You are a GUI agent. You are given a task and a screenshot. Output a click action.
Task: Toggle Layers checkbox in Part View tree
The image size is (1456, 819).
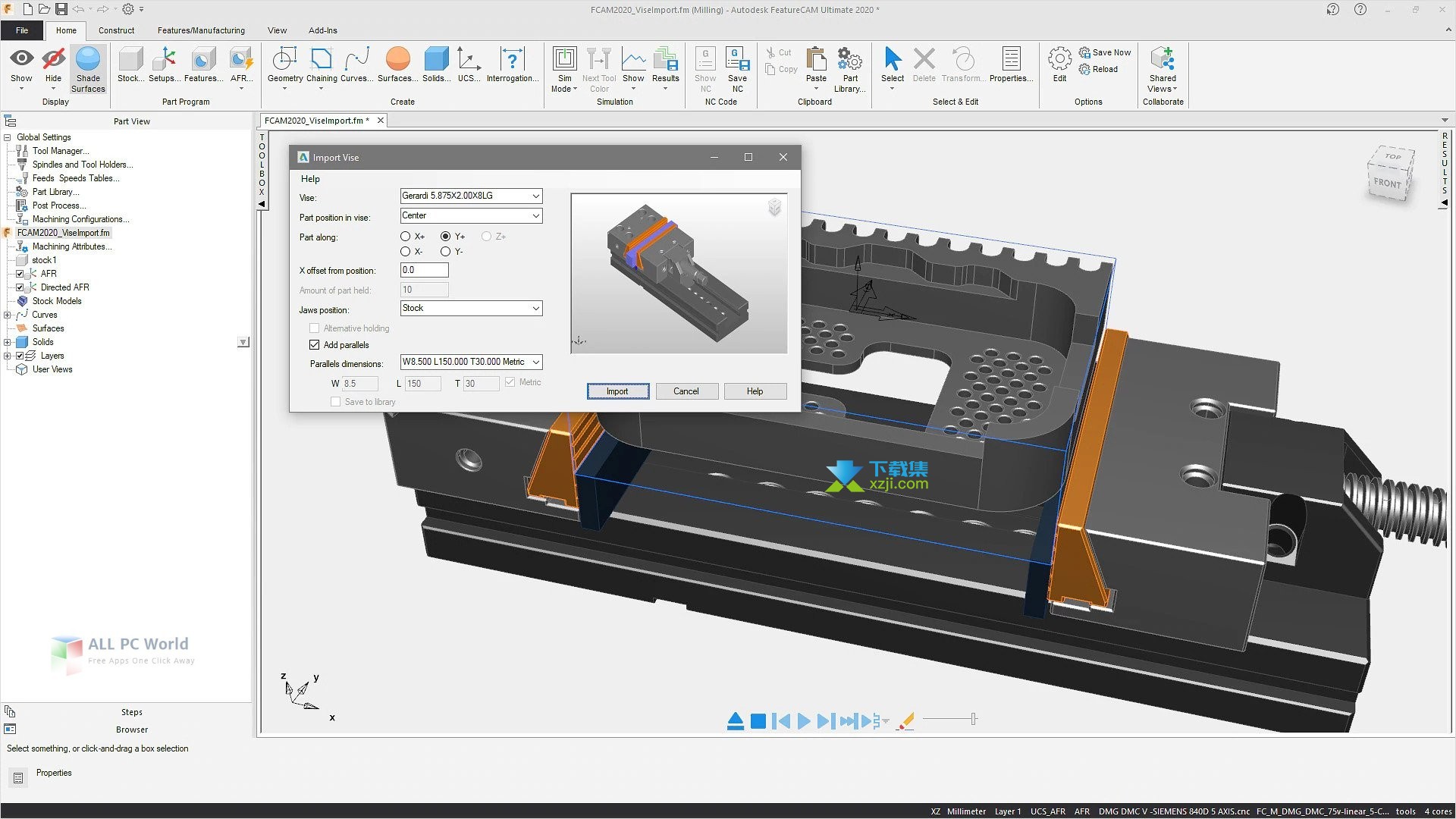pyautogui.click(x=20, y=356)
